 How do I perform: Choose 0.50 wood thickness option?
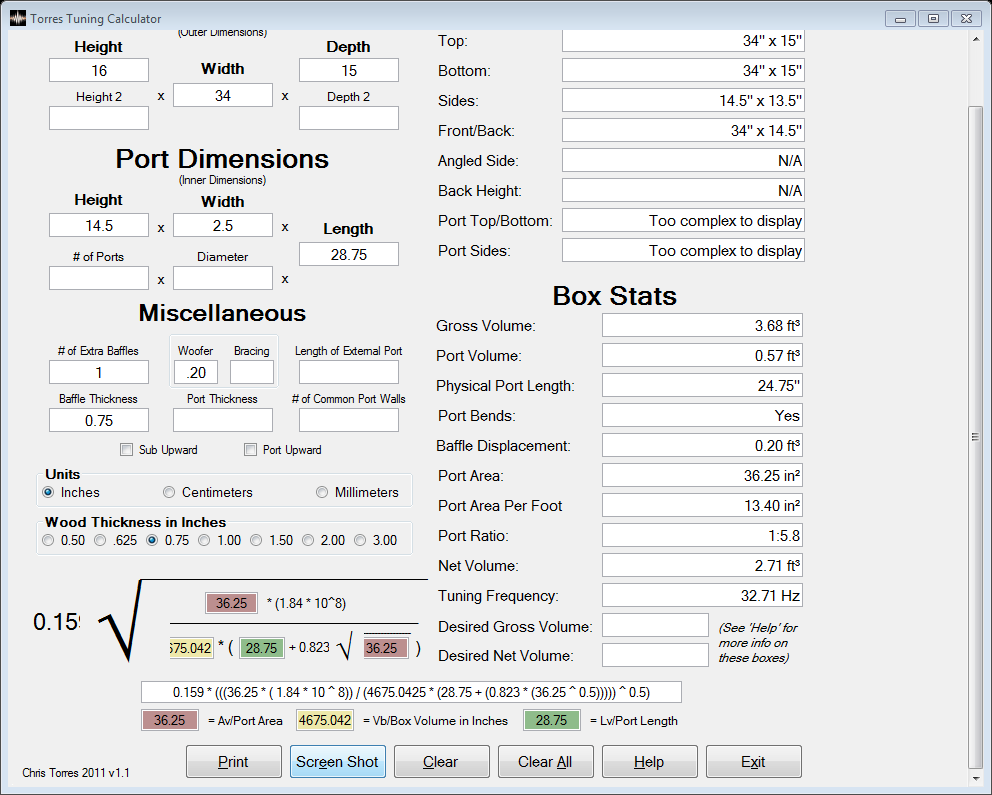tap(48, 540)
